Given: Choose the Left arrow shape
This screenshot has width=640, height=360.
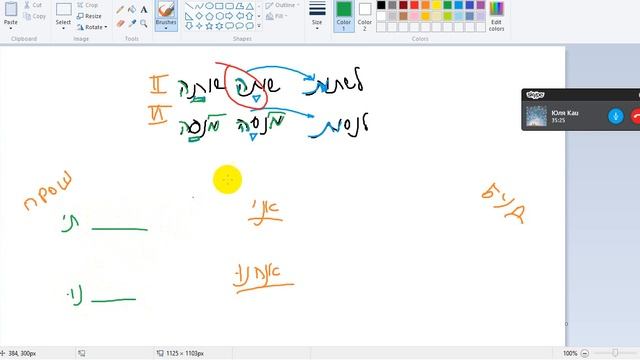Looking at the screenshot, I should coord(240,16).
